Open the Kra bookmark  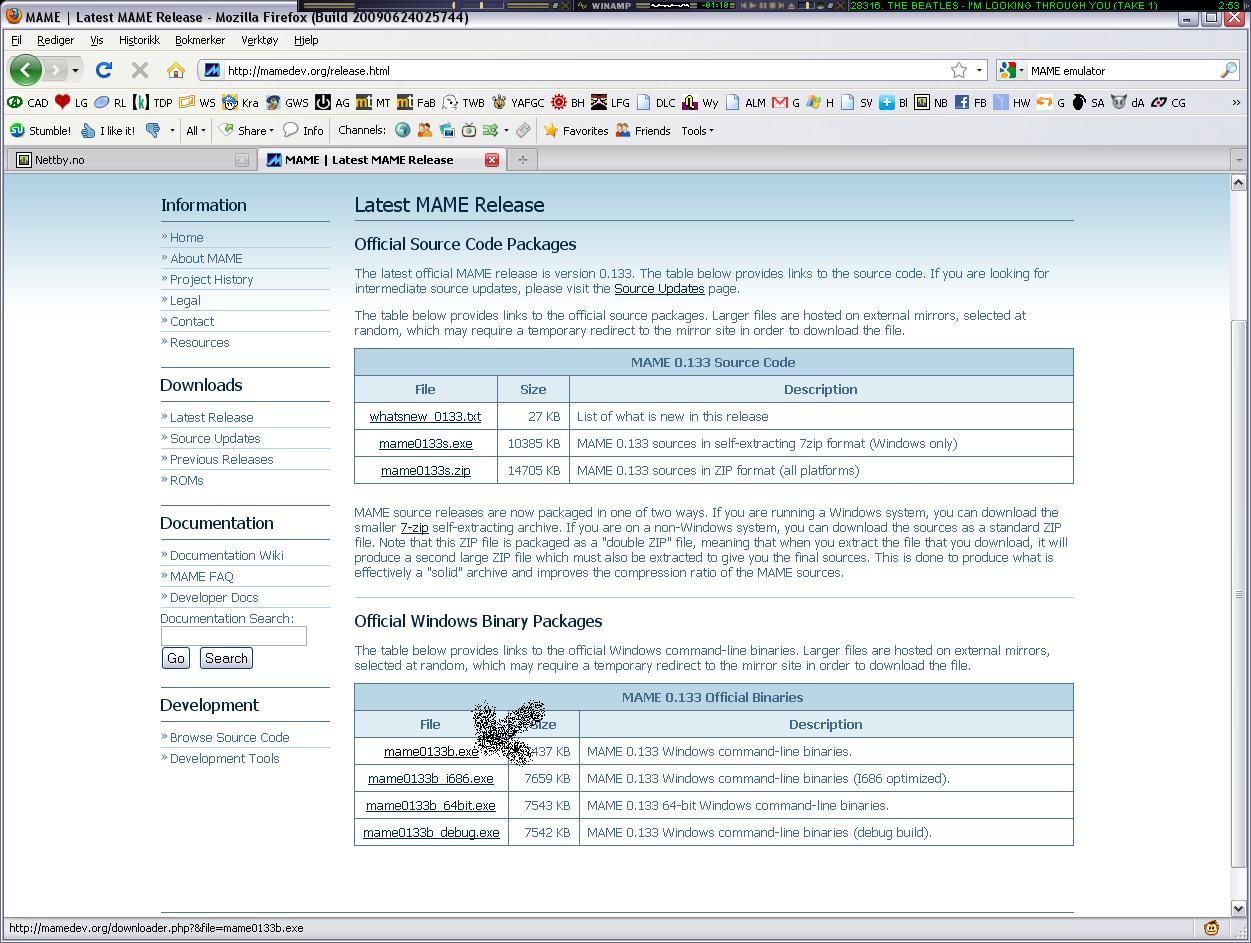(240, 102)
